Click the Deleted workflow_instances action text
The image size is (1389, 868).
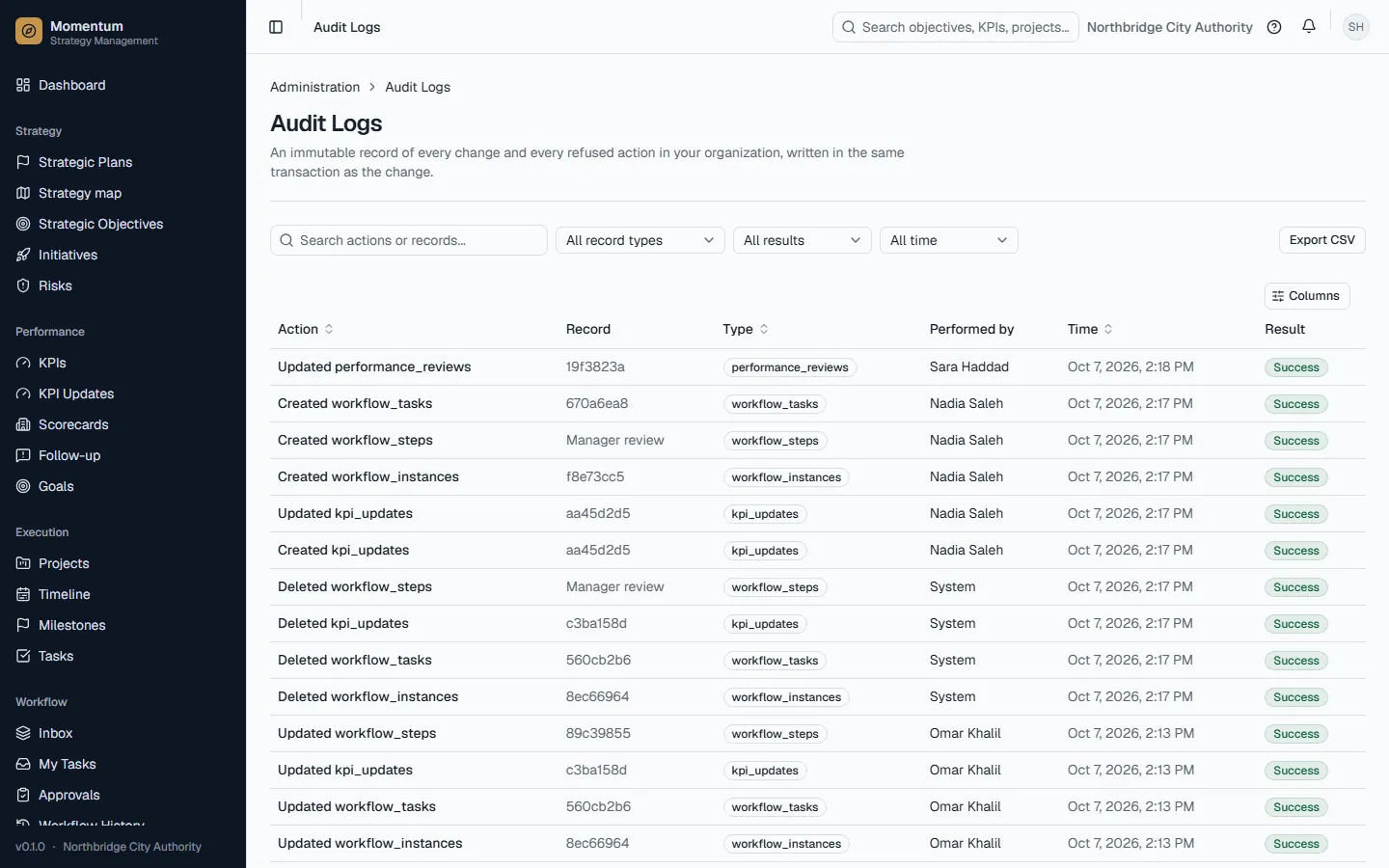coord(368,696)
